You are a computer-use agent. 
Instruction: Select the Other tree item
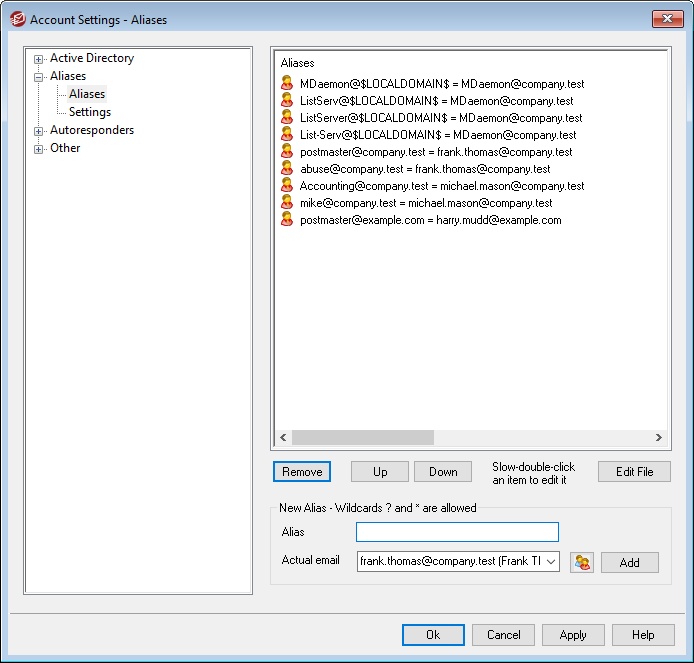coord(65,148)
